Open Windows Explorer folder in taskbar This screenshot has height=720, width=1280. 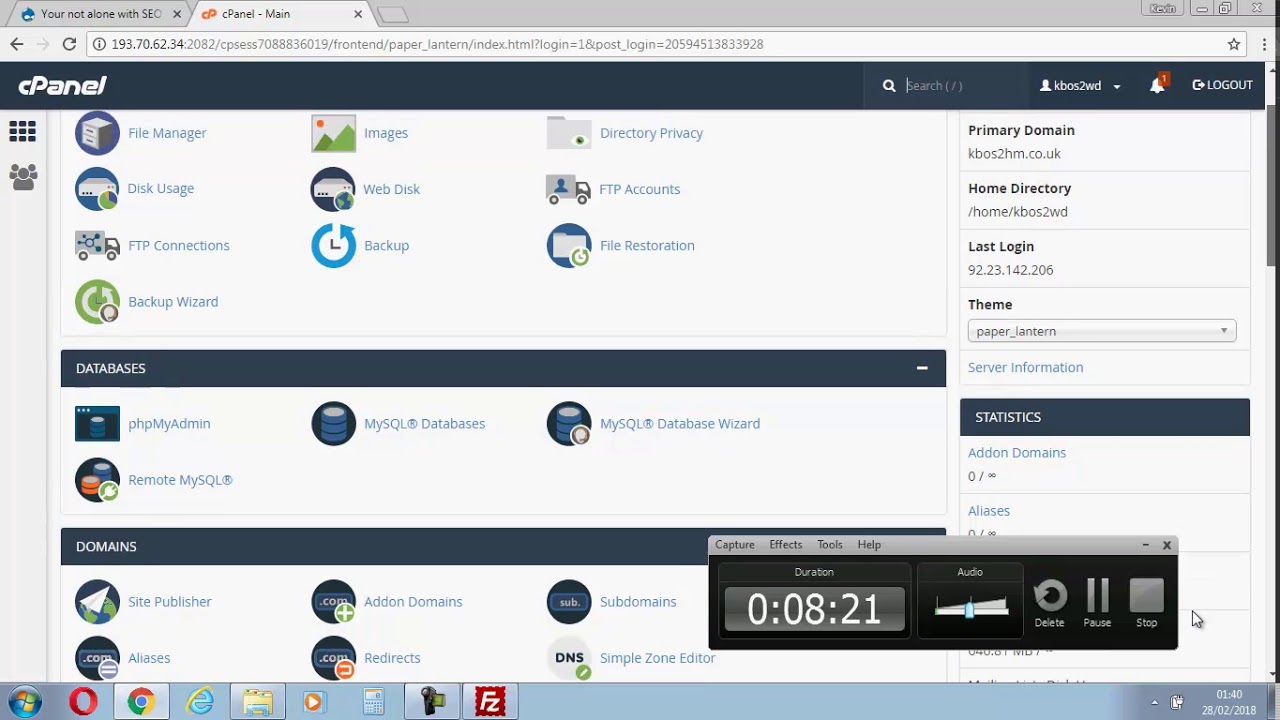258,702
